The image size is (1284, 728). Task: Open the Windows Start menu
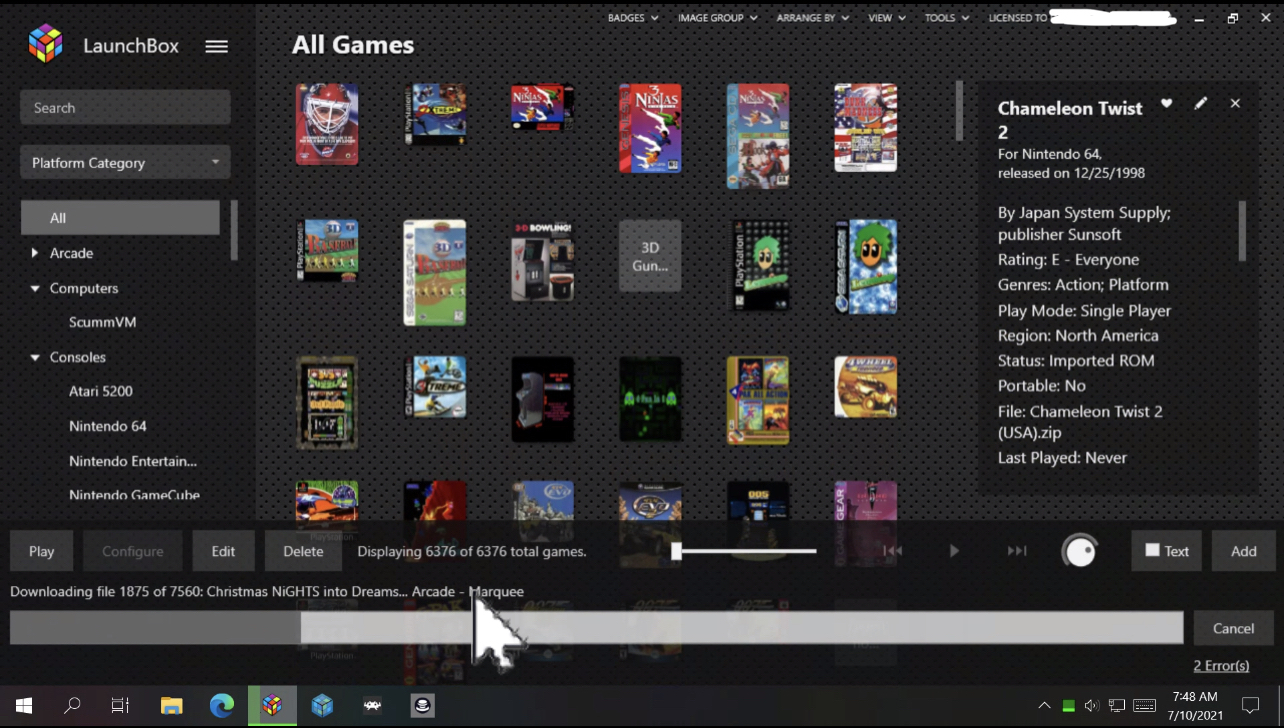[24, 706]
